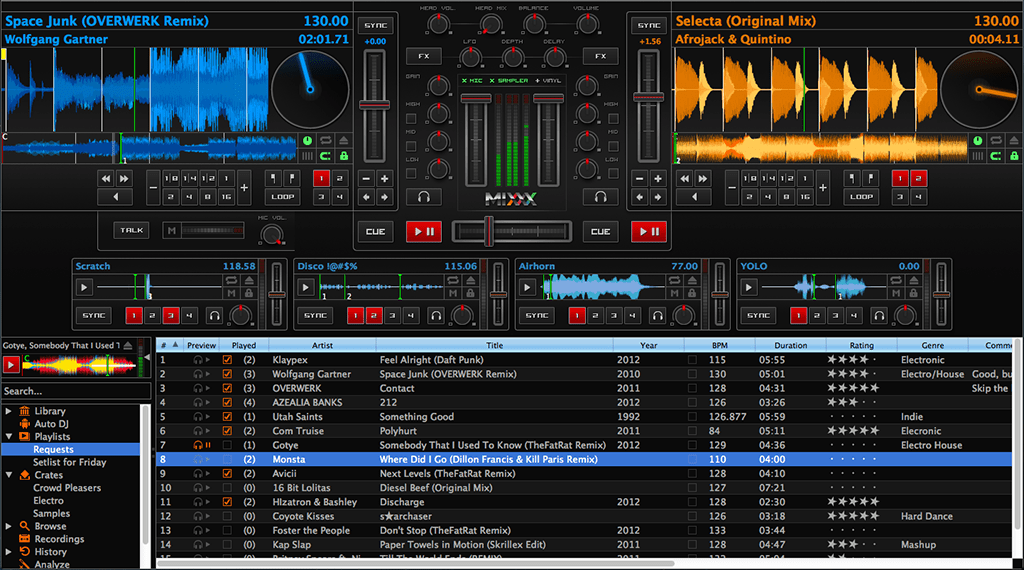
Task: Toggle green keylock padlock on left deck
Action: click(344, 156)
